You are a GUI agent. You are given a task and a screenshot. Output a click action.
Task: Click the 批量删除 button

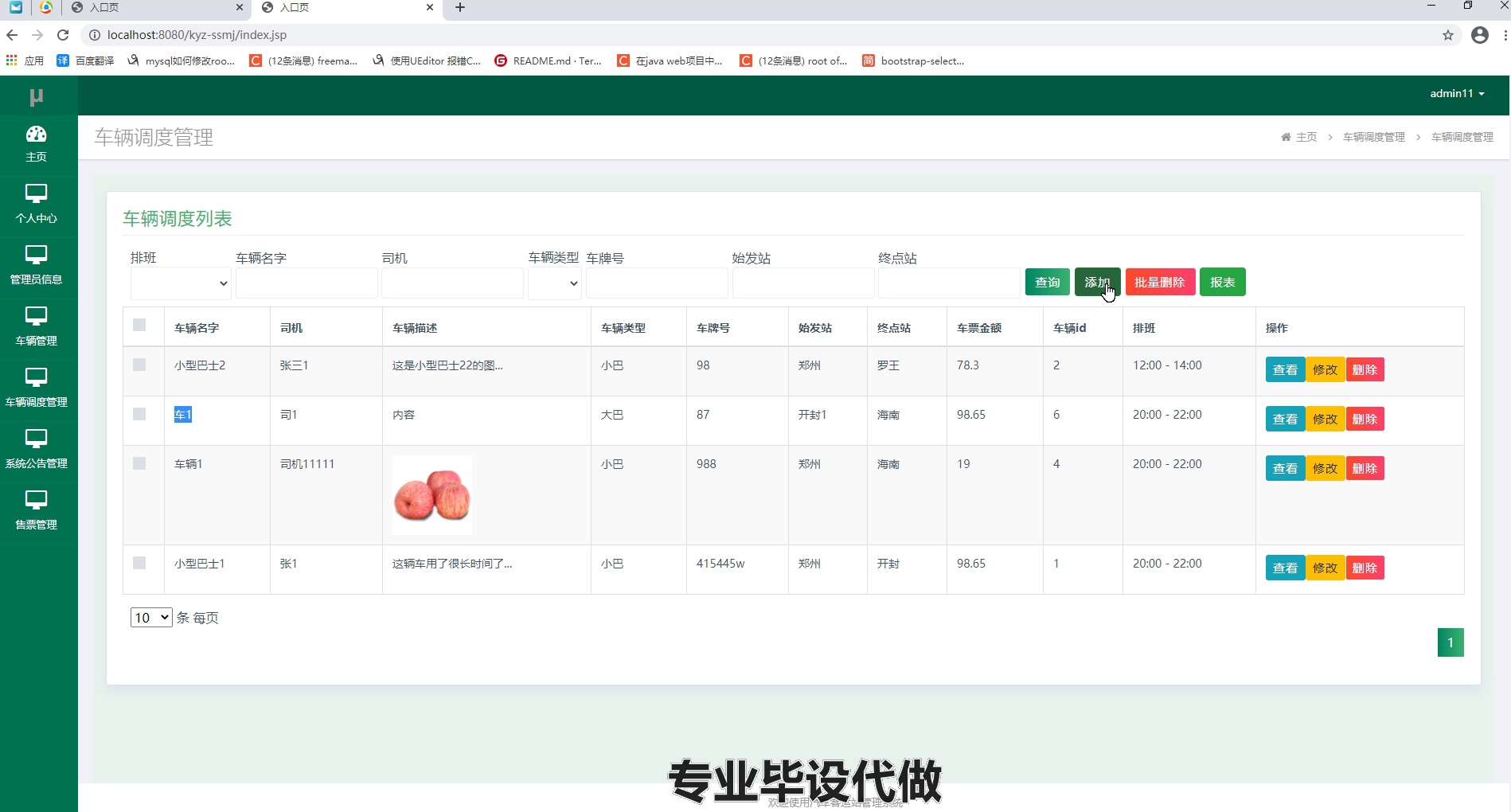click(x=1160, y=281)
